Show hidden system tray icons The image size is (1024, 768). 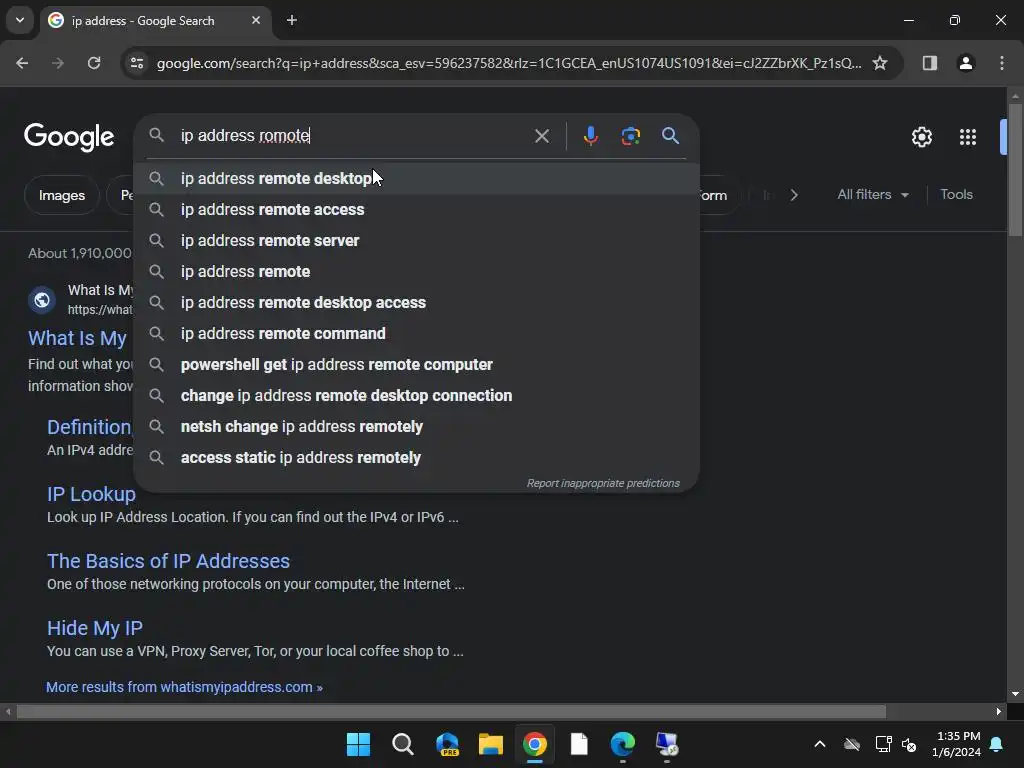[x=820, y=744]
